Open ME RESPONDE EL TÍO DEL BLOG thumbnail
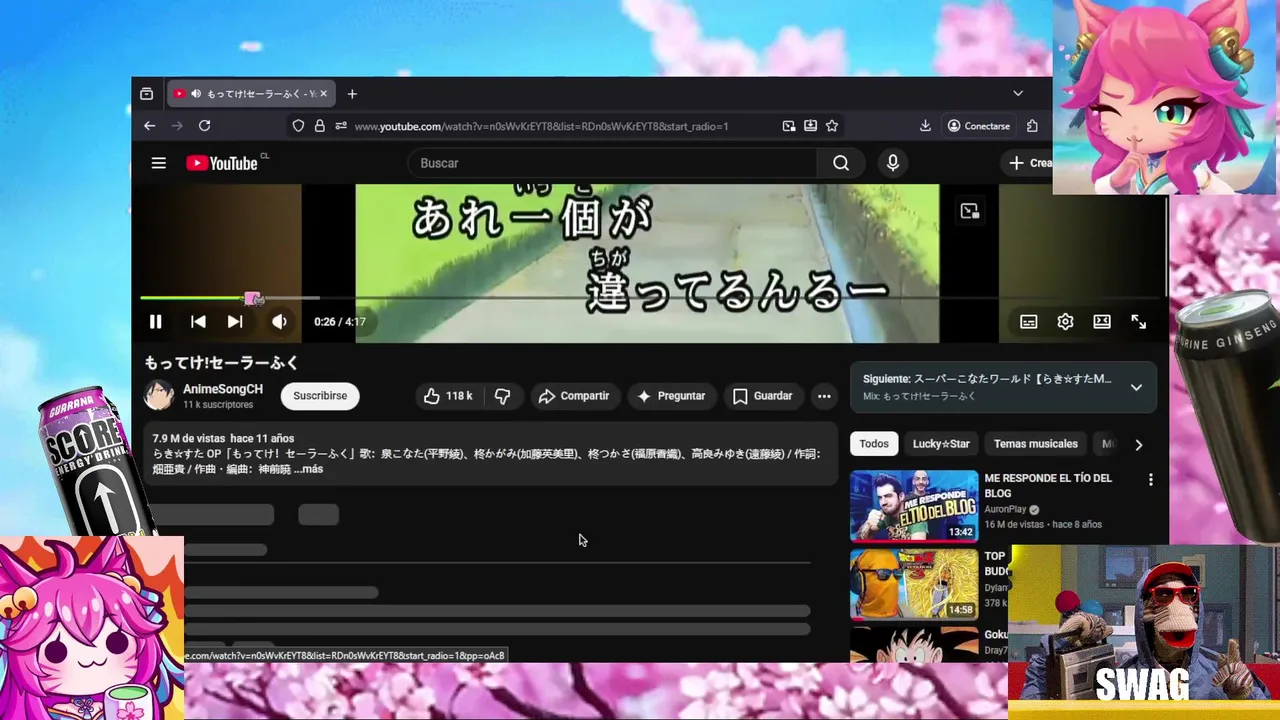Screen dimensions: 1280x720 (914, 506)
